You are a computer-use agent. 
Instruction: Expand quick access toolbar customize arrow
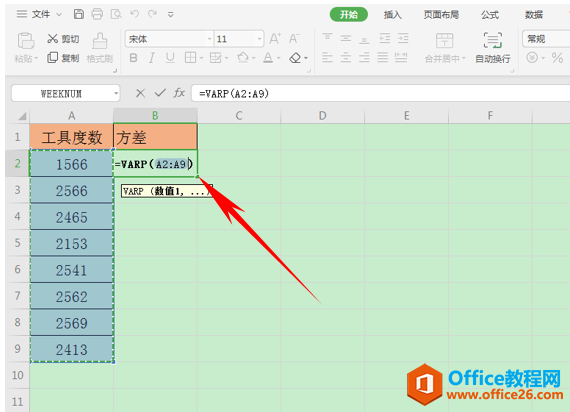point(170,15)
